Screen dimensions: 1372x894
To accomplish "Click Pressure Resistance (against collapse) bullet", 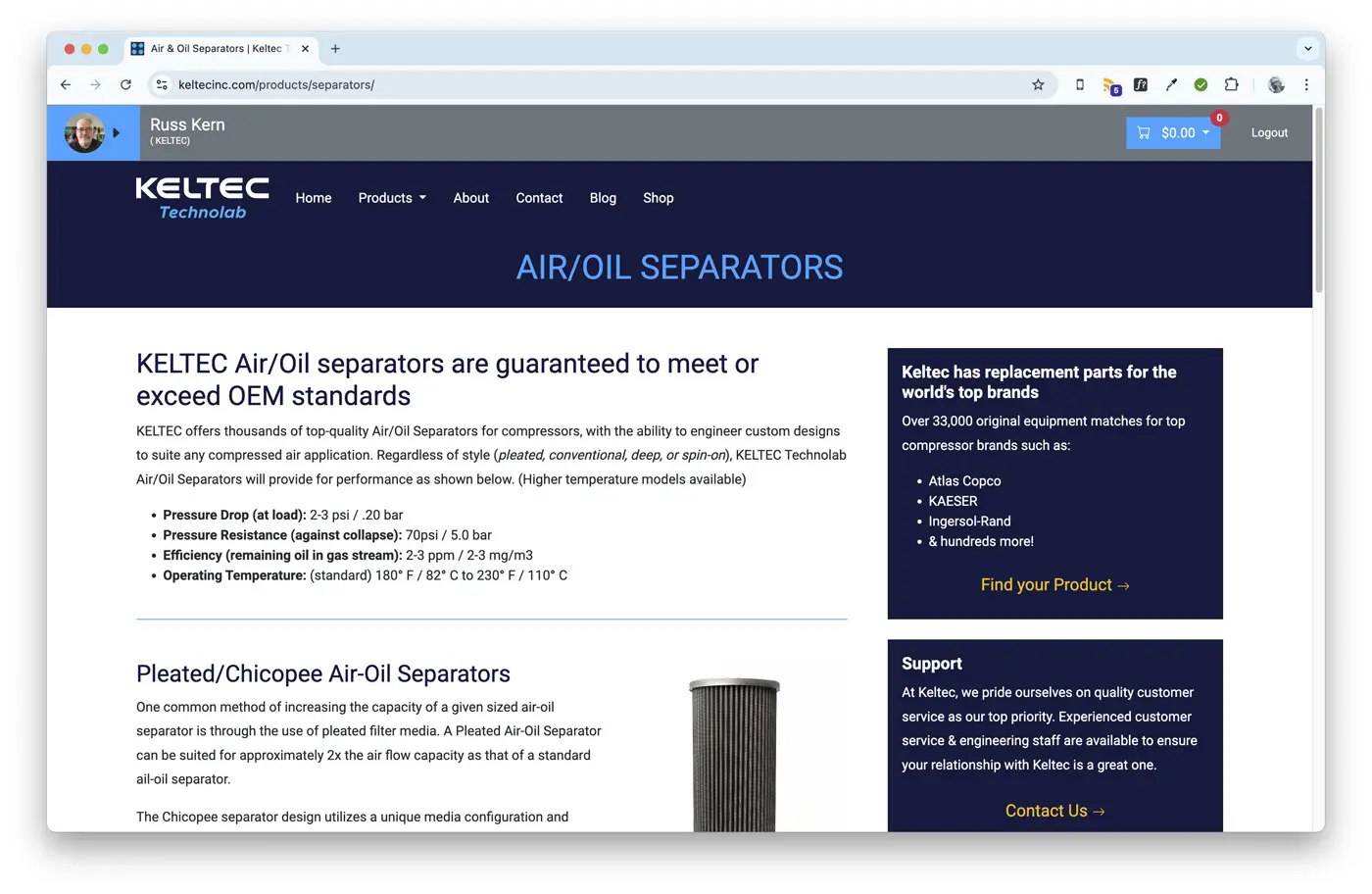I will [327, 535].
